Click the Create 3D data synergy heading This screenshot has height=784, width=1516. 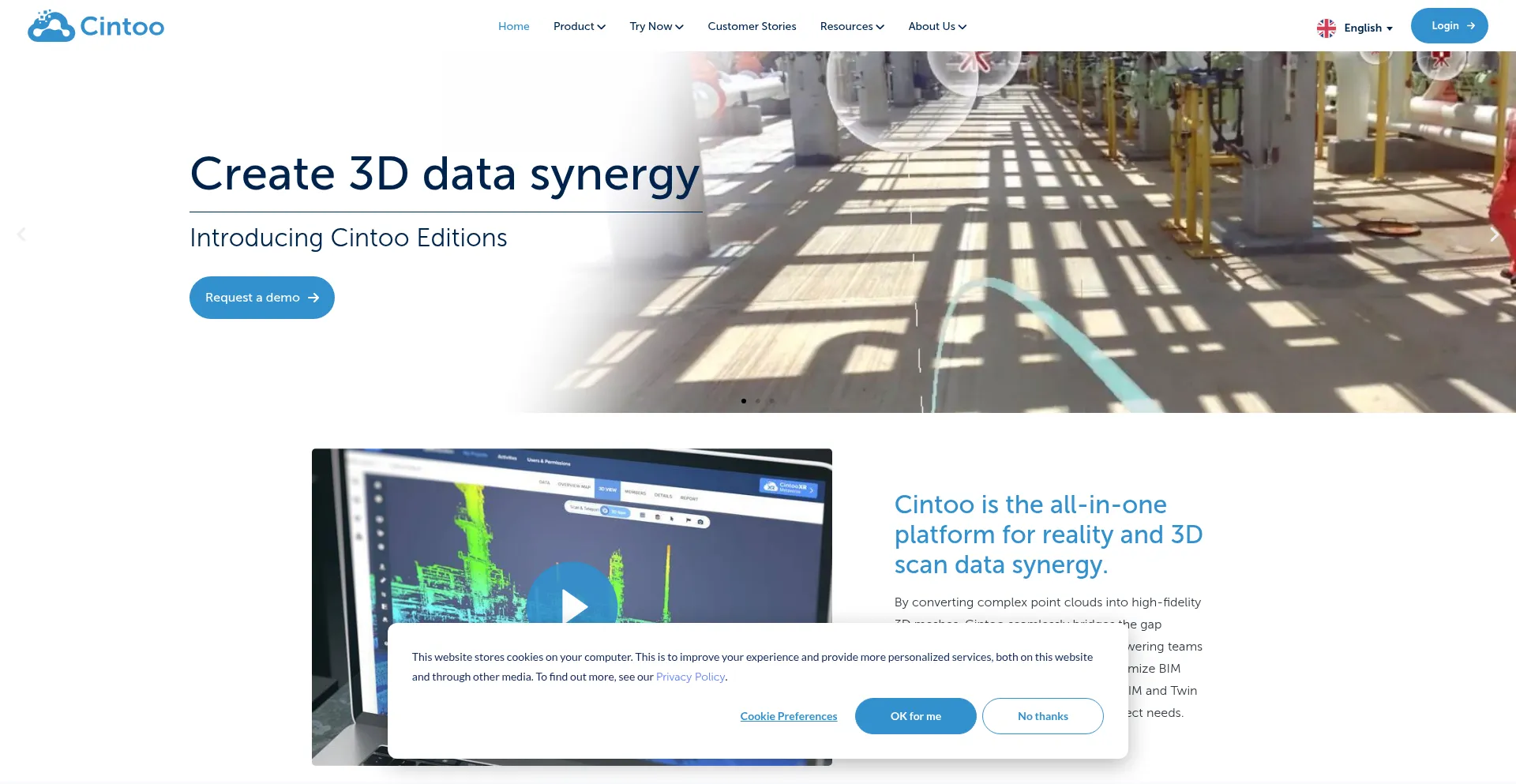445,174
